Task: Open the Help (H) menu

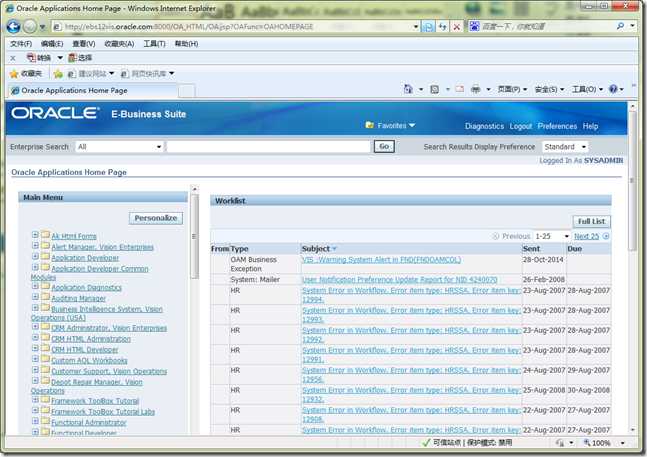Action: (186, 44)
